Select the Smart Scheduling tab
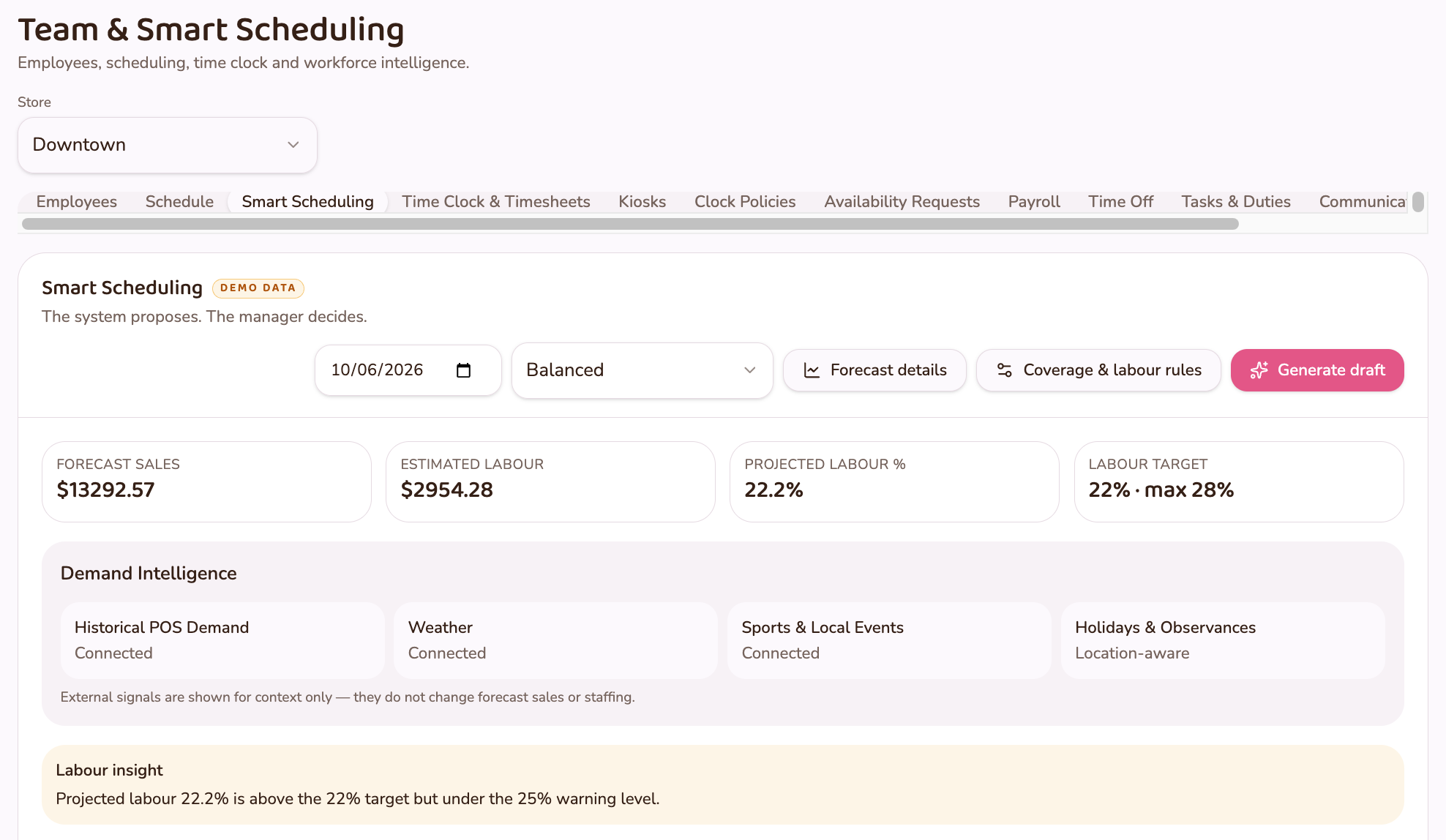The width and height of the screenshot is (1446, 840). pos(307,201)
